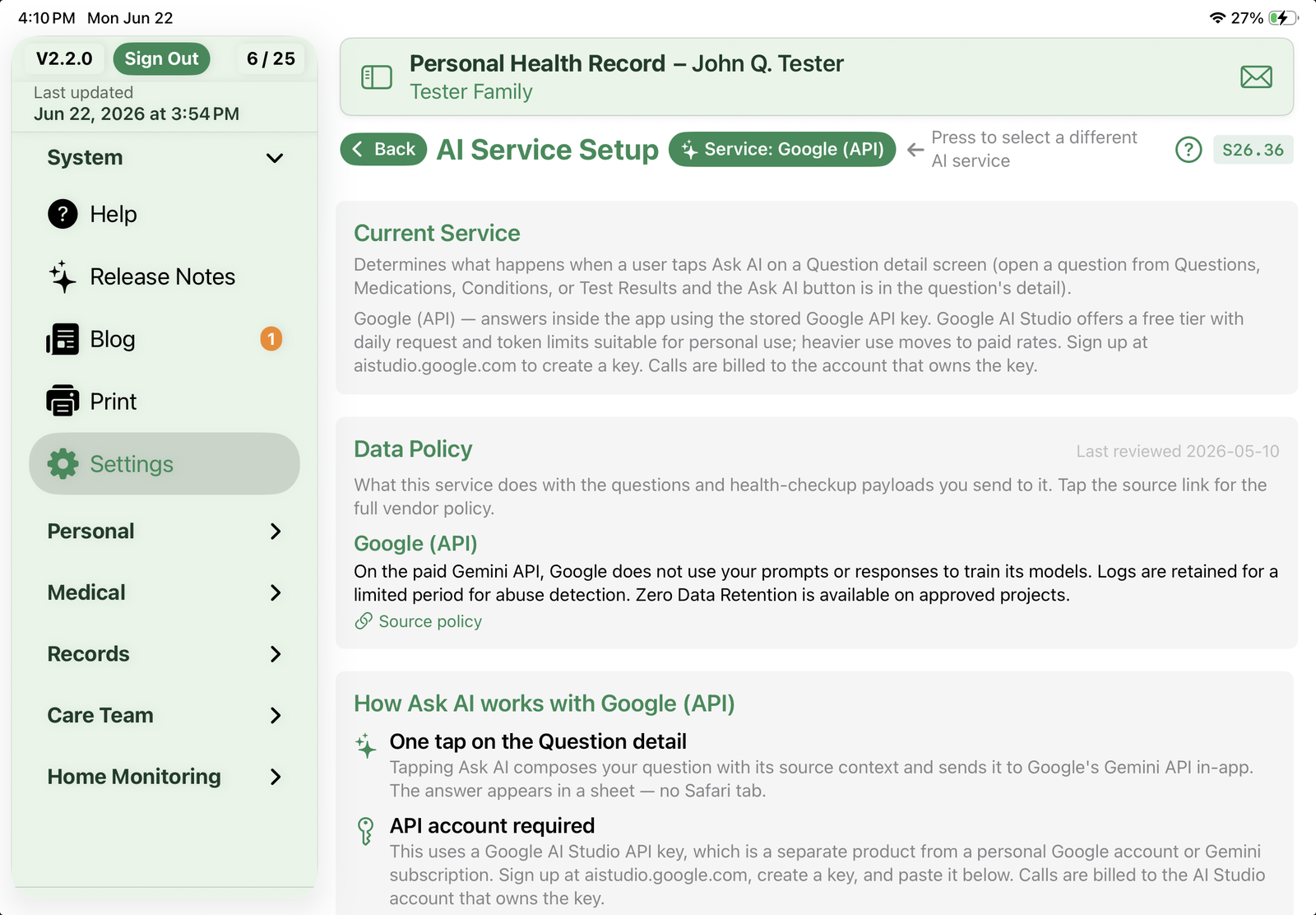
Task: Open the Source policy link
Action: pyautogui.click(x=430, y=621)
